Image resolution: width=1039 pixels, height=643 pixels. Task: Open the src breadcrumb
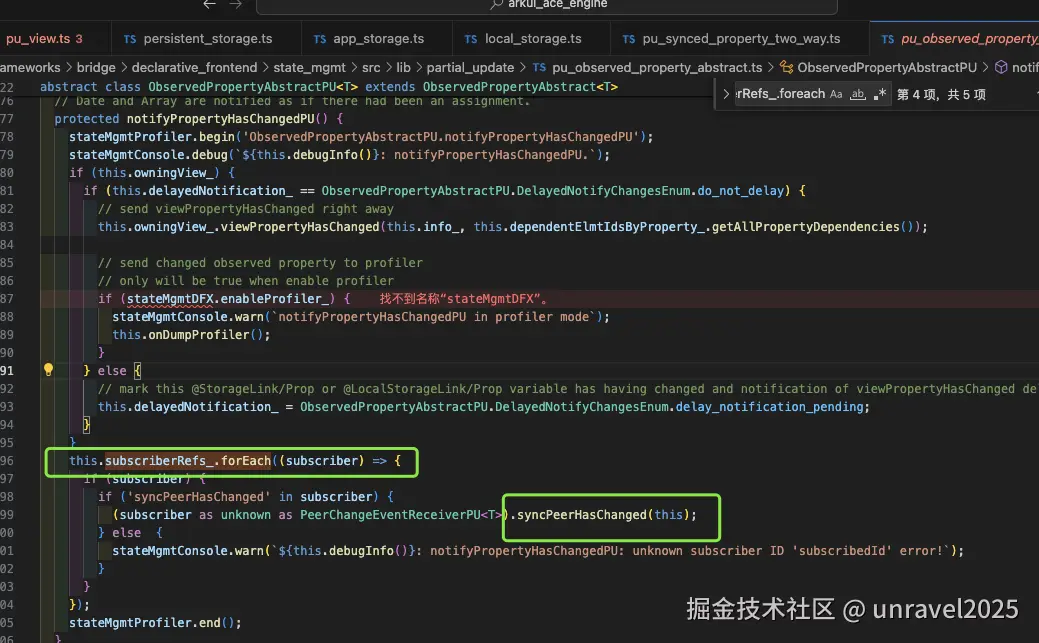point(371,68)
